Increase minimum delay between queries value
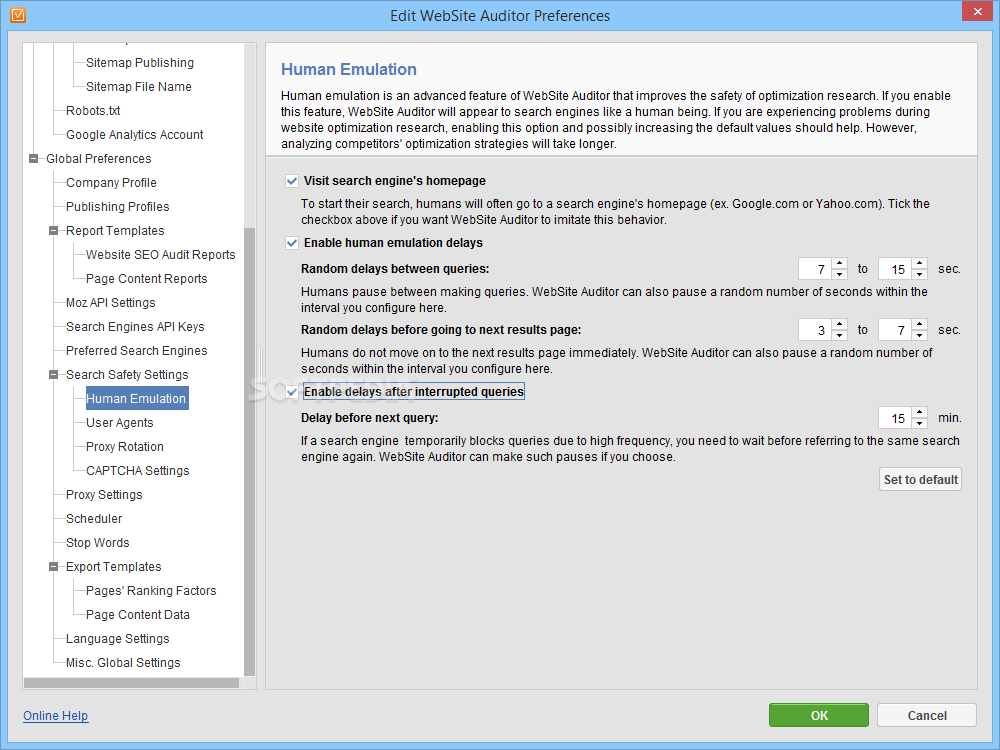The image size is (1000, 750). 840,263
